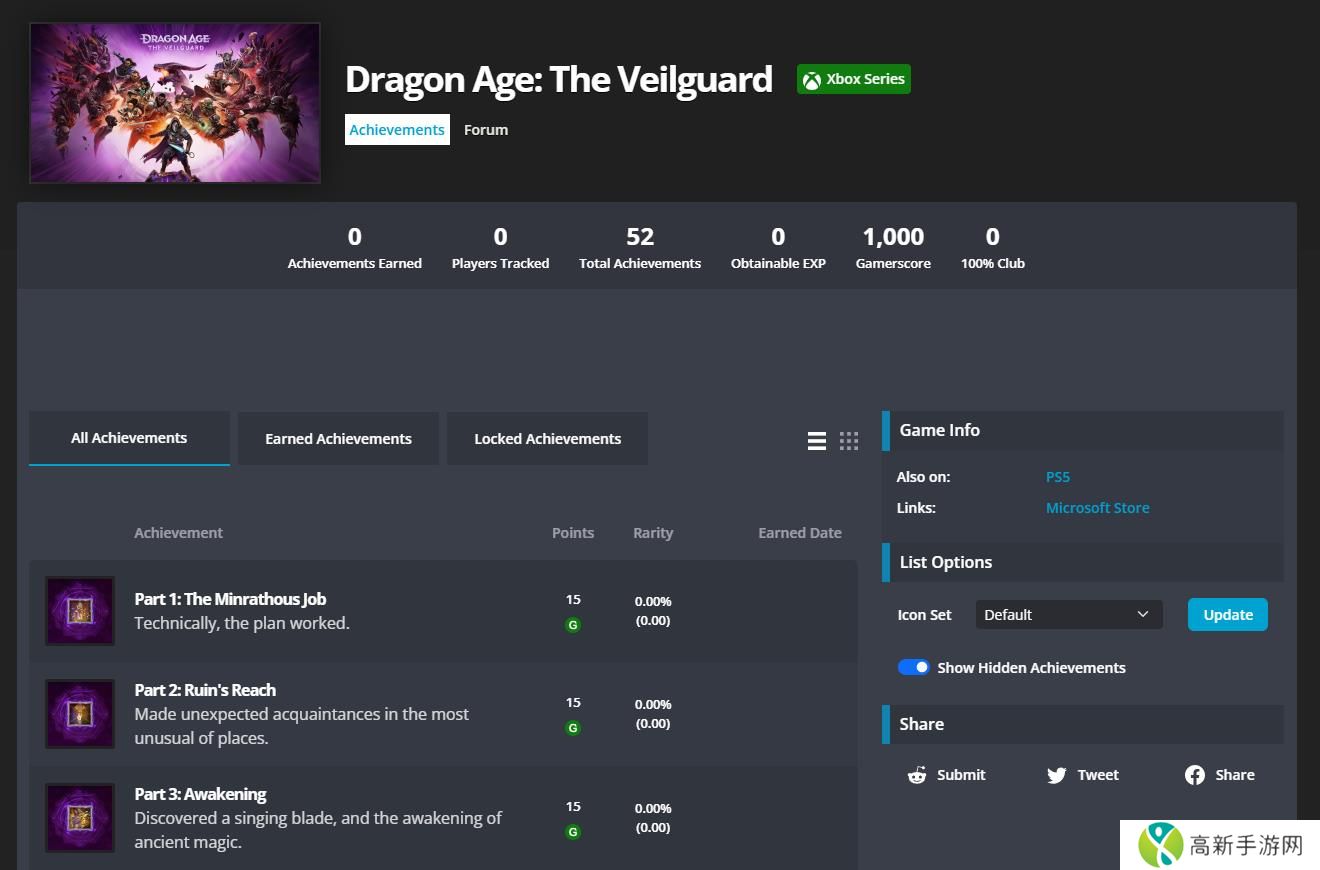Click Part 1: The Minrathous Job achievement icon
Image resolution: width=1320 pixels, height=870 pixels.
pos(80,611)
